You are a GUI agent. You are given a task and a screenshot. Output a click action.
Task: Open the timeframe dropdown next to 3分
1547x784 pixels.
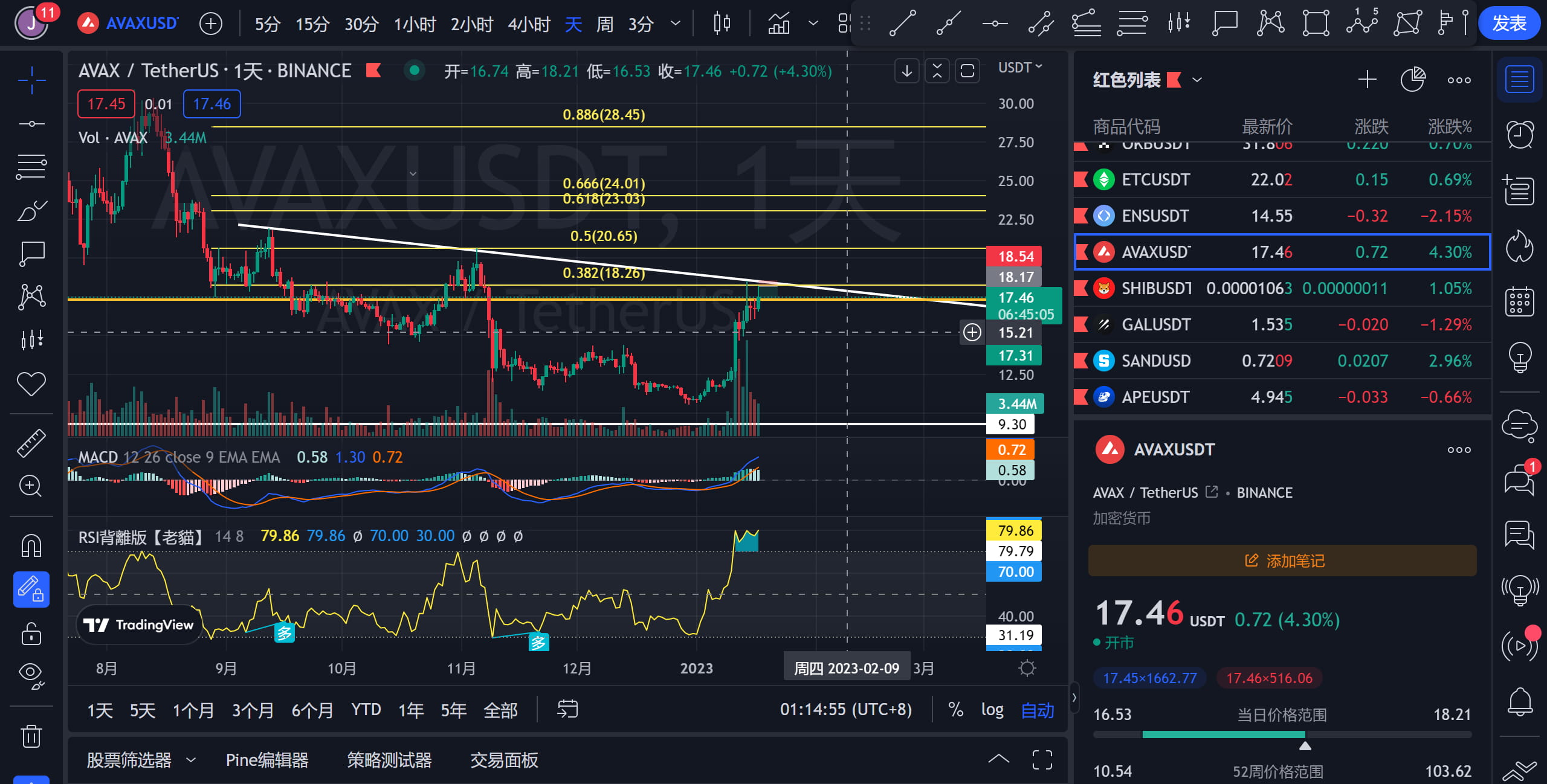[675, 23]
